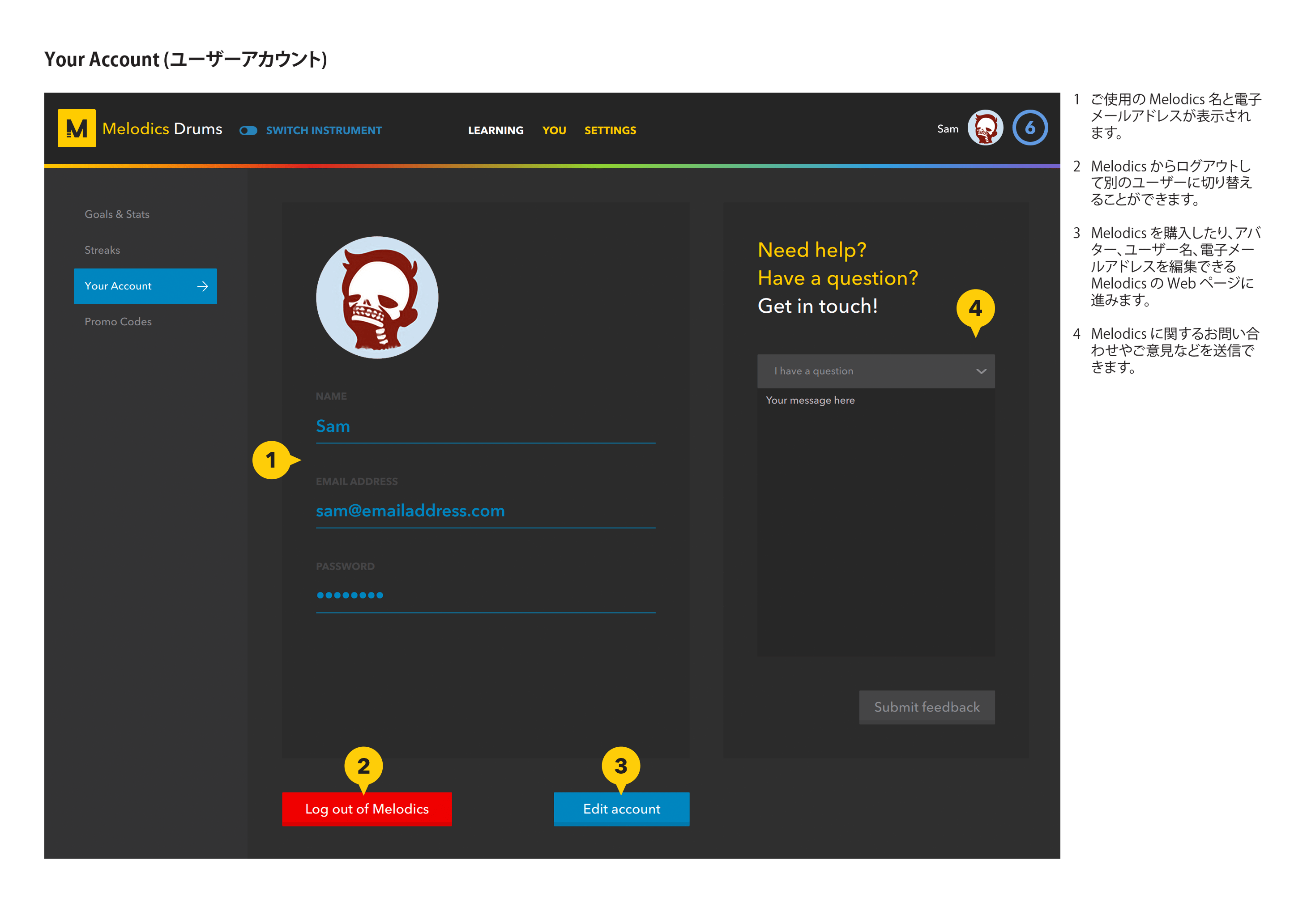Open the 'I have a question' dropdown
1307x924 pixels.
[876, 371]
